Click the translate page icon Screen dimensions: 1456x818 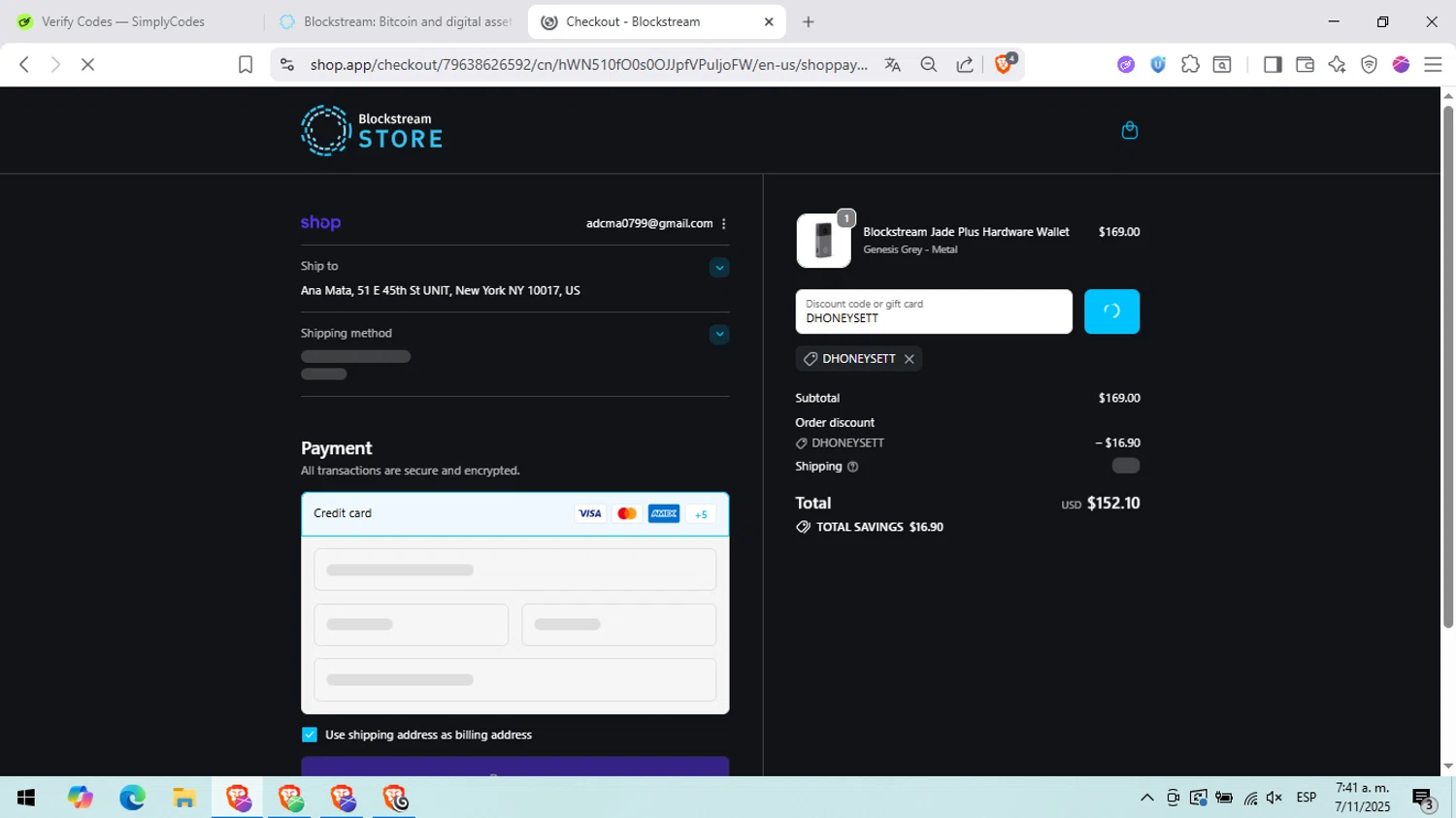(892, 64)
